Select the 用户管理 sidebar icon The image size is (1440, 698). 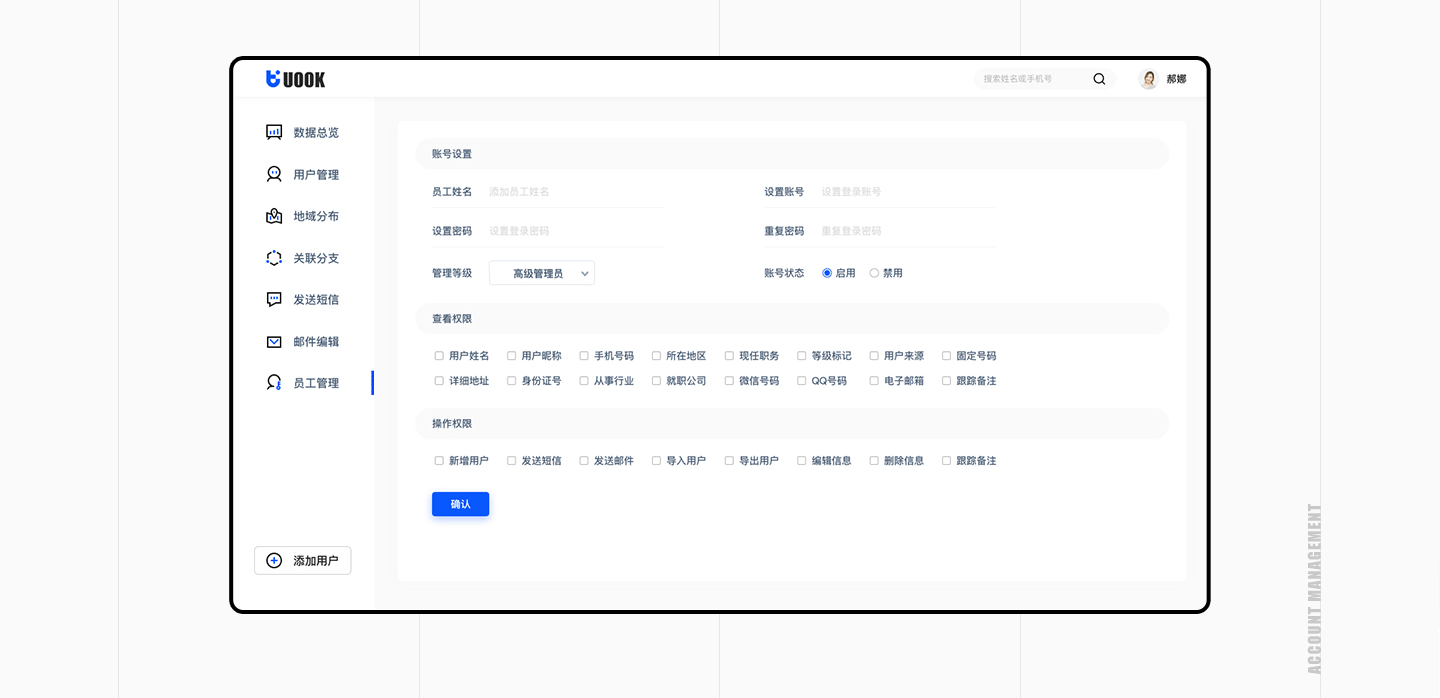[274, 174]
